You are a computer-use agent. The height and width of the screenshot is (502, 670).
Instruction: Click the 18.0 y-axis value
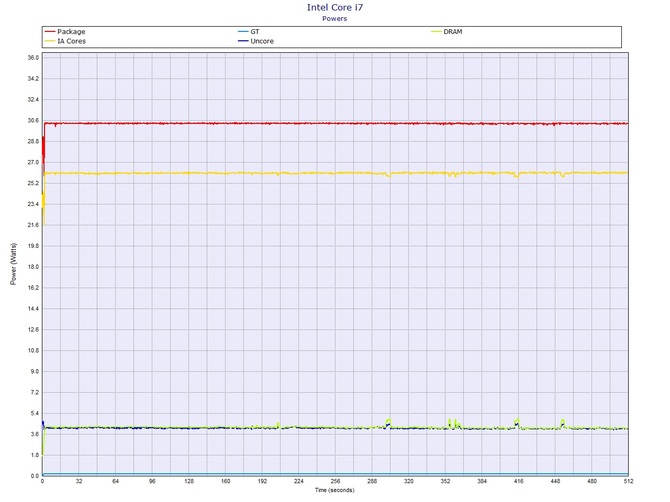pos(33,267)
